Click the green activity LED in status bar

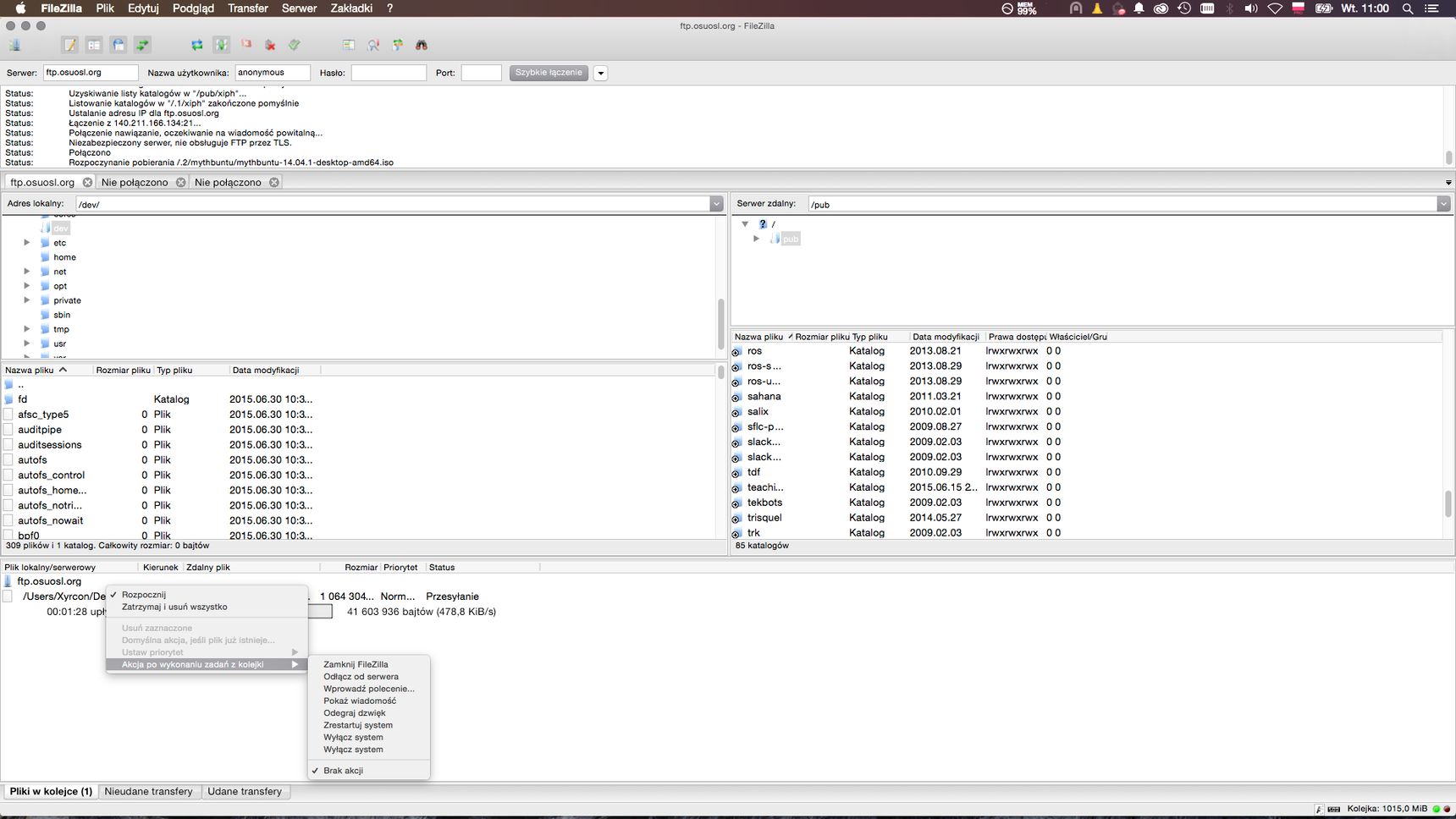1437,810
